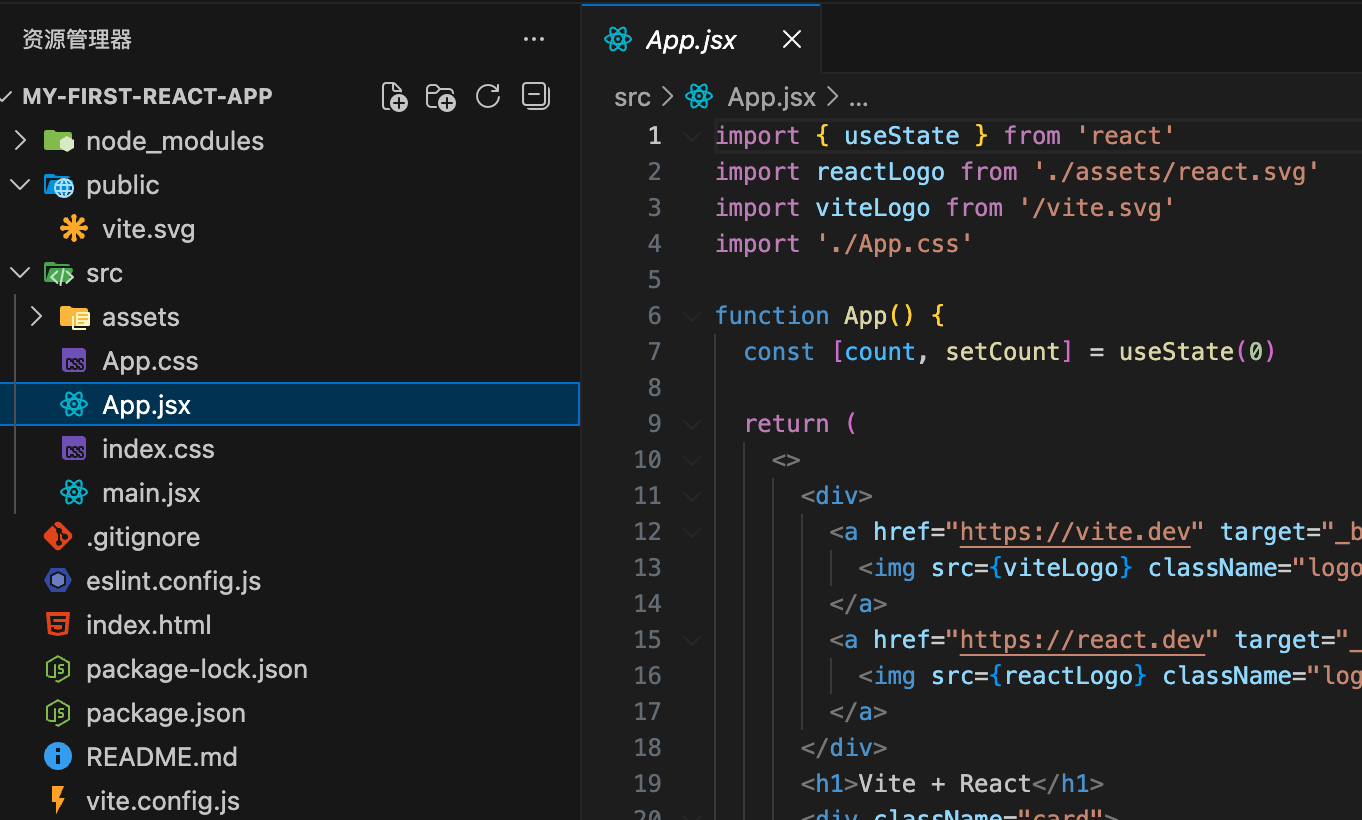1362x820 pixels.
Task: Select the App.jsx editor tab
Action: click(x=701, y=39)
